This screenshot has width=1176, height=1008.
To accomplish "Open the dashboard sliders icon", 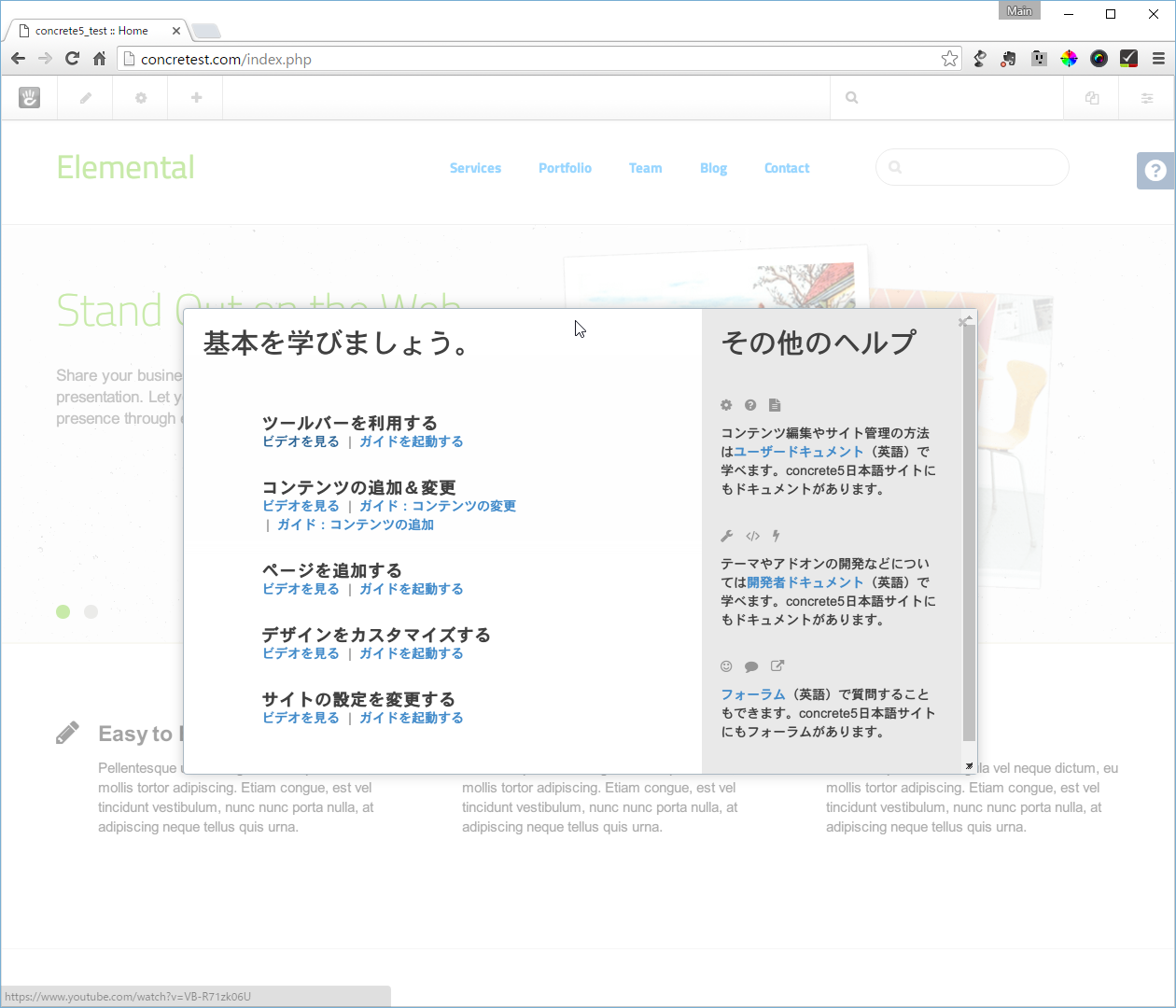I will click(1147, 97).
